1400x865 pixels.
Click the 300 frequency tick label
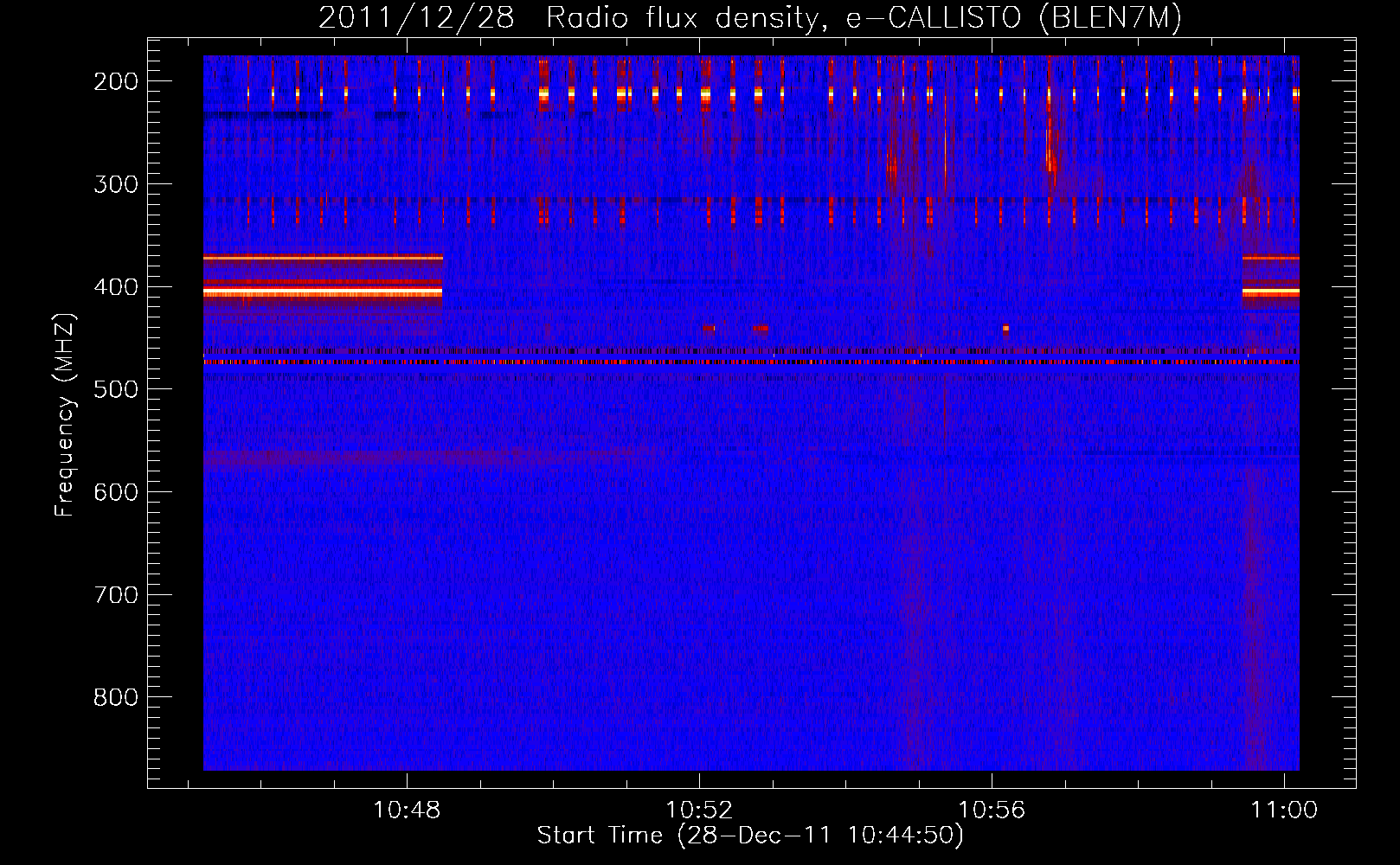pos(116,184)
